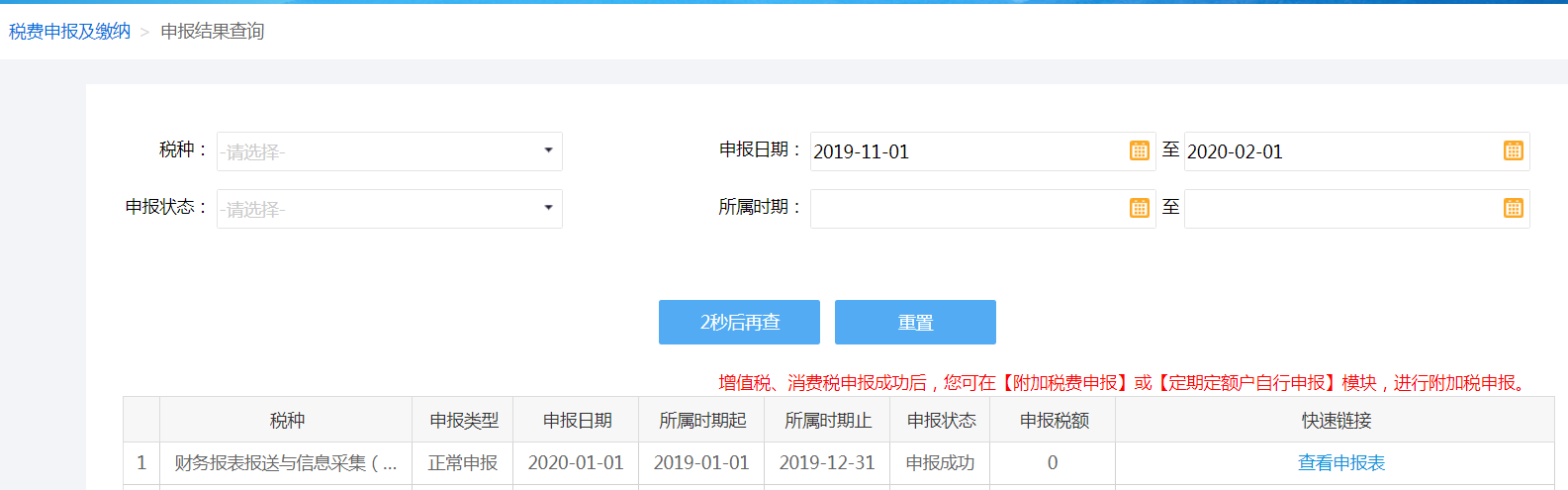Select the 申报成功 status cell
The height and width of the screenshot is (490, 1568).
[941, 463]
